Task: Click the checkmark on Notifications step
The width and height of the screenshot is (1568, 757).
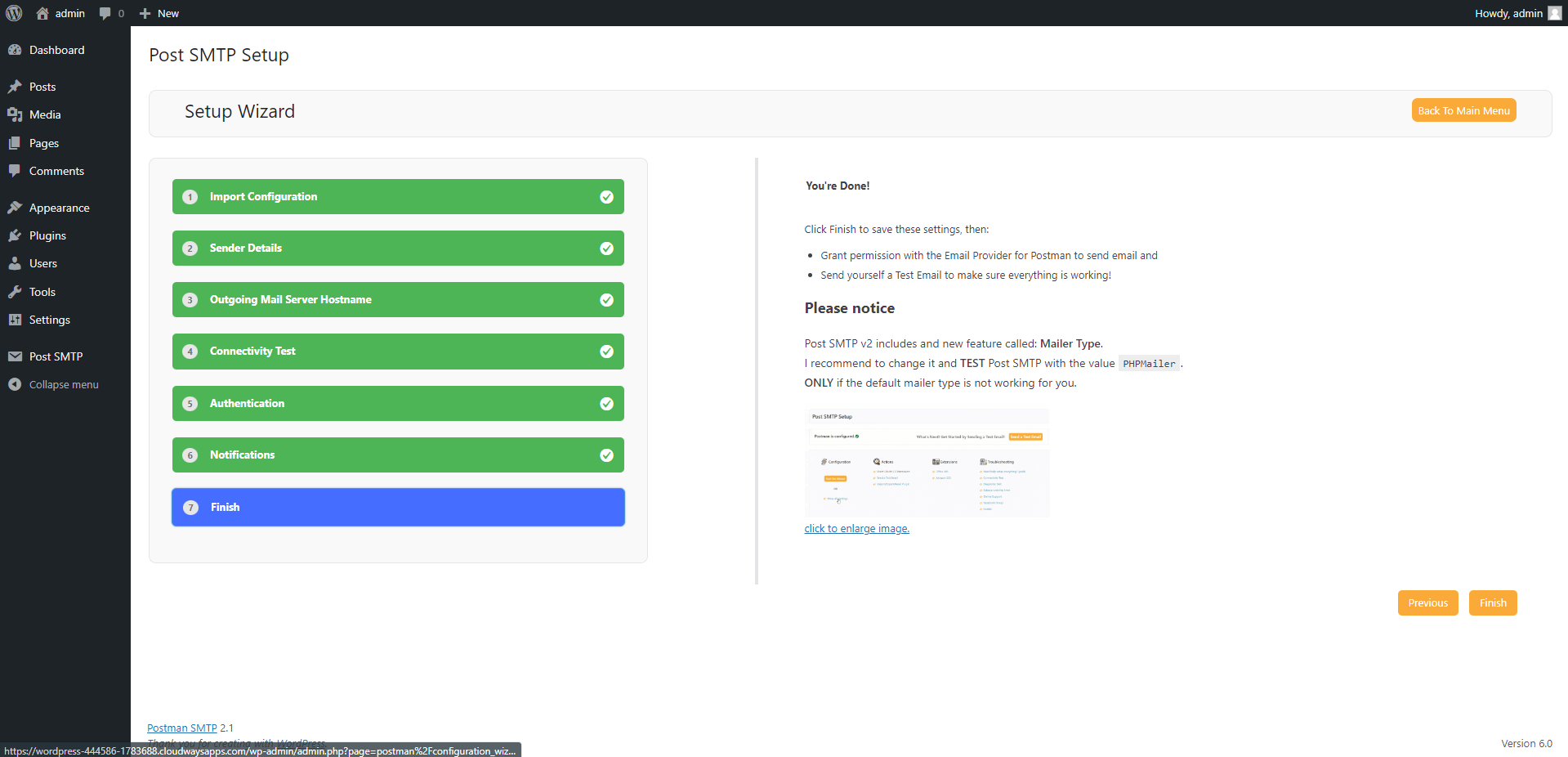Action: pyautogui.click(x=606, y=455)
